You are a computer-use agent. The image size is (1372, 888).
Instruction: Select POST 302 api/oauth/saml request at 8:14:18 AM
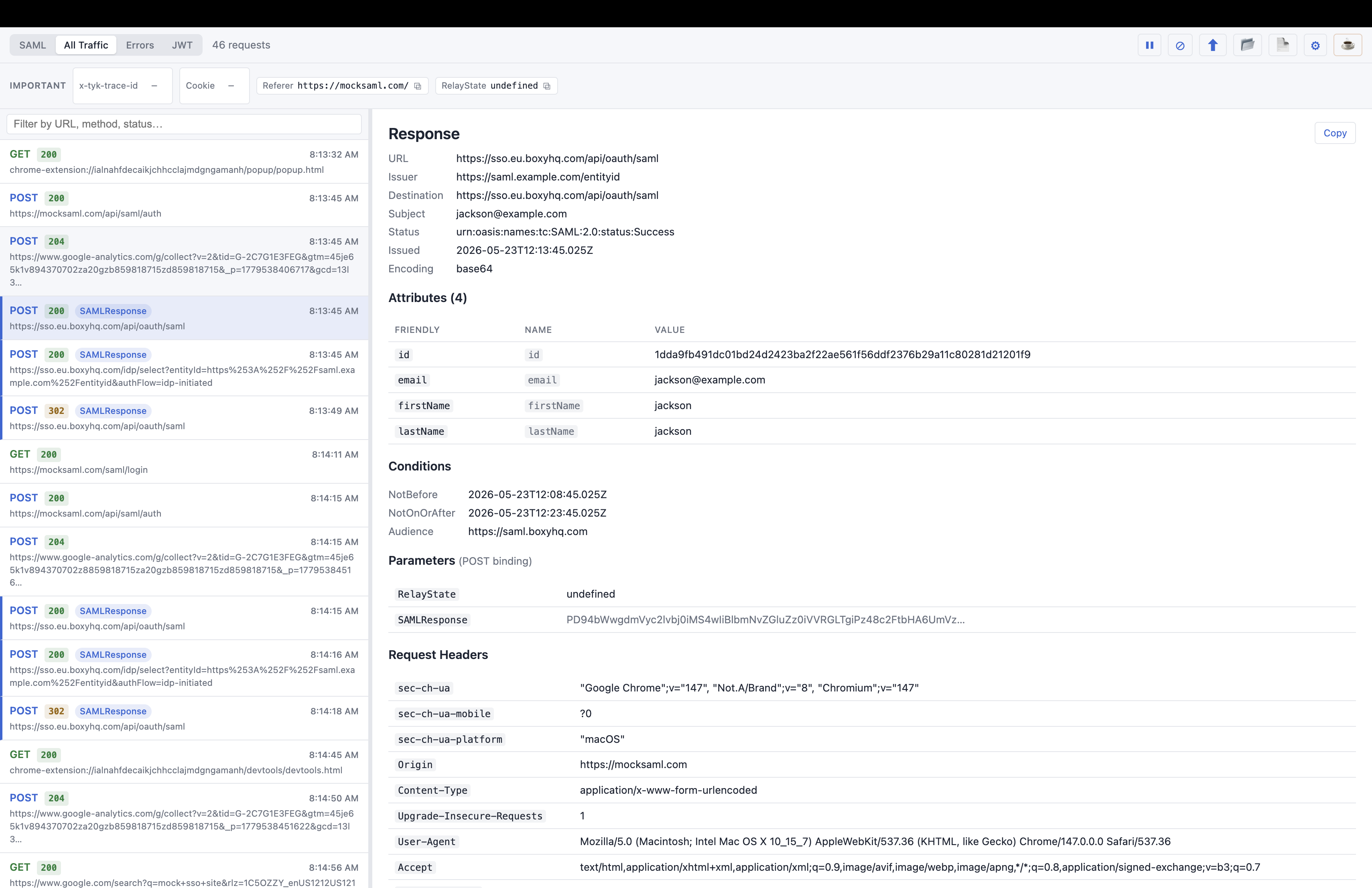click(x=184, y=718)
